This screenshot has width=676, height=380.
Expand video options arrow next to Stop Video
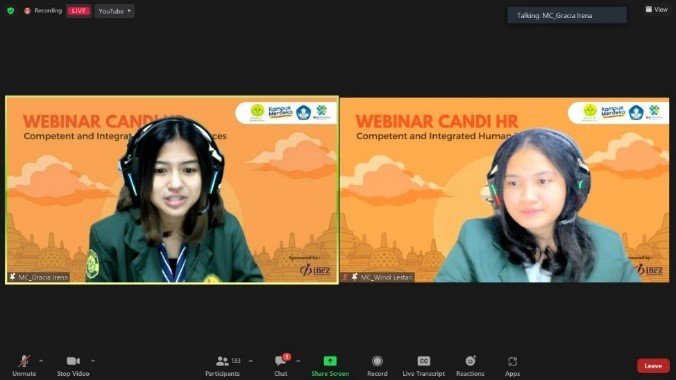[93, 361]
